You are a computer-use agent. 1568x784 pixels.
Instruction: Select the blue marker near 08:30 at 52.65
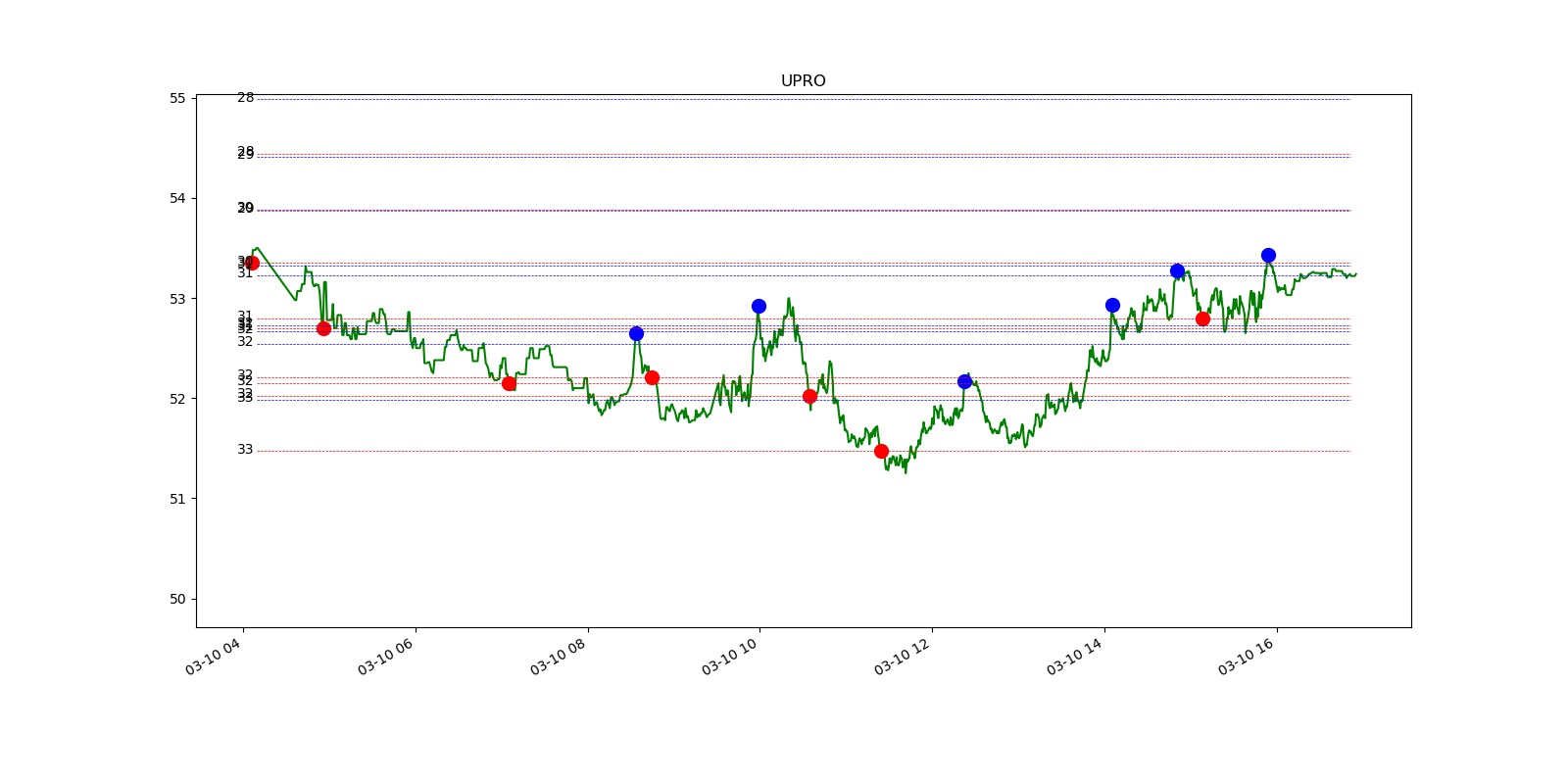tap(636, 333)
